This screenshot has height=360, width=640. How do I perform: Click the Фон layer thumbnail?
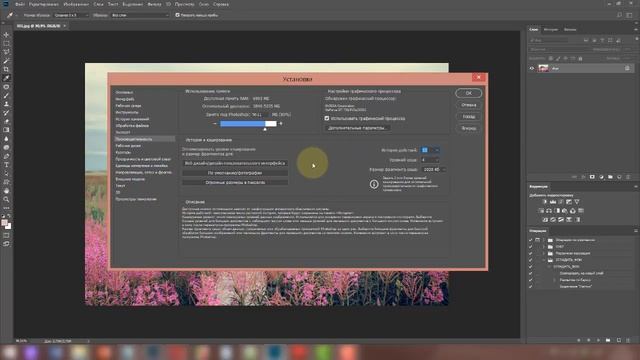click(543, 69)
